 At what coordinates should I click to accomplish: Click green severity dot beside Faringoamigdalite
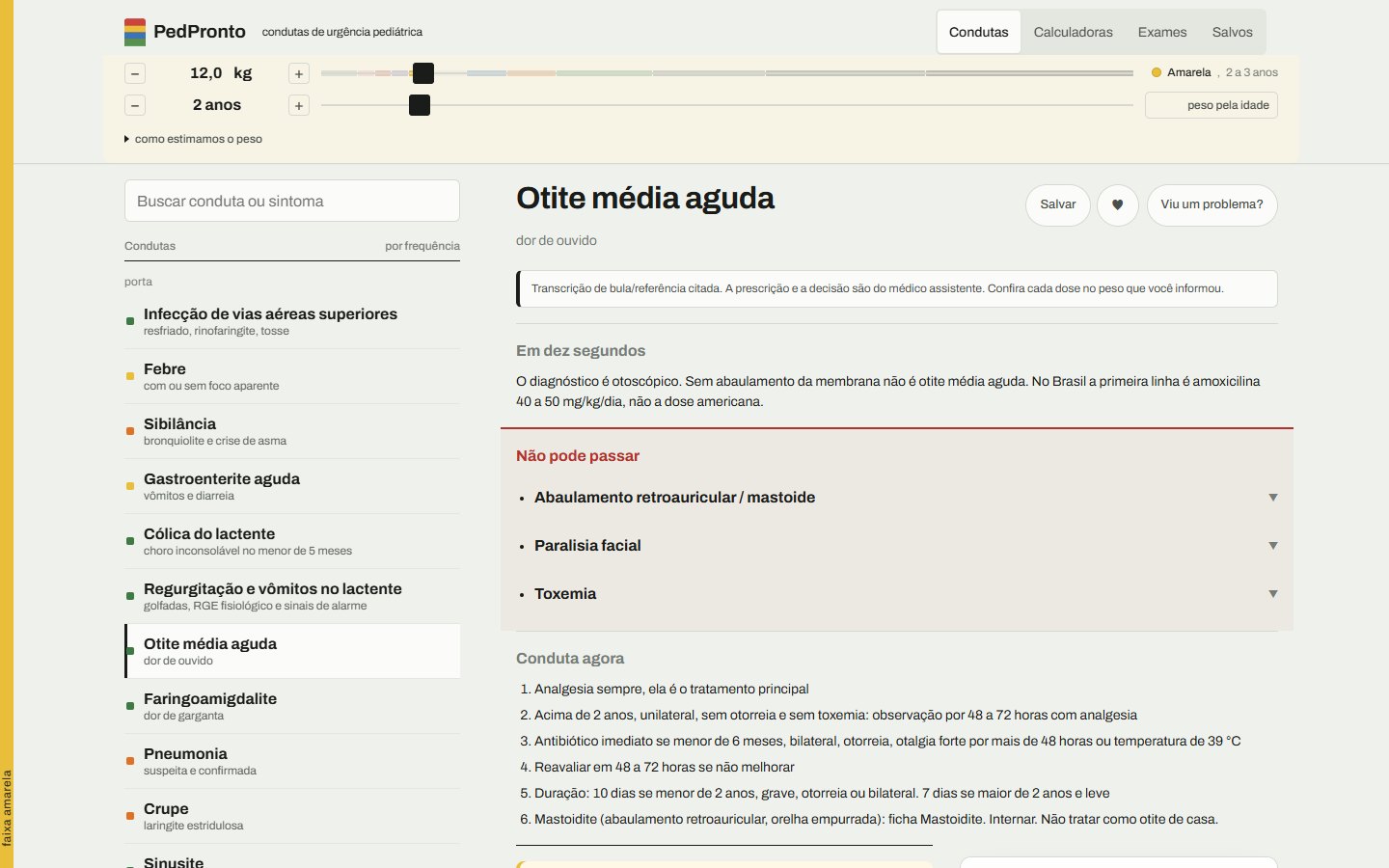130,706
